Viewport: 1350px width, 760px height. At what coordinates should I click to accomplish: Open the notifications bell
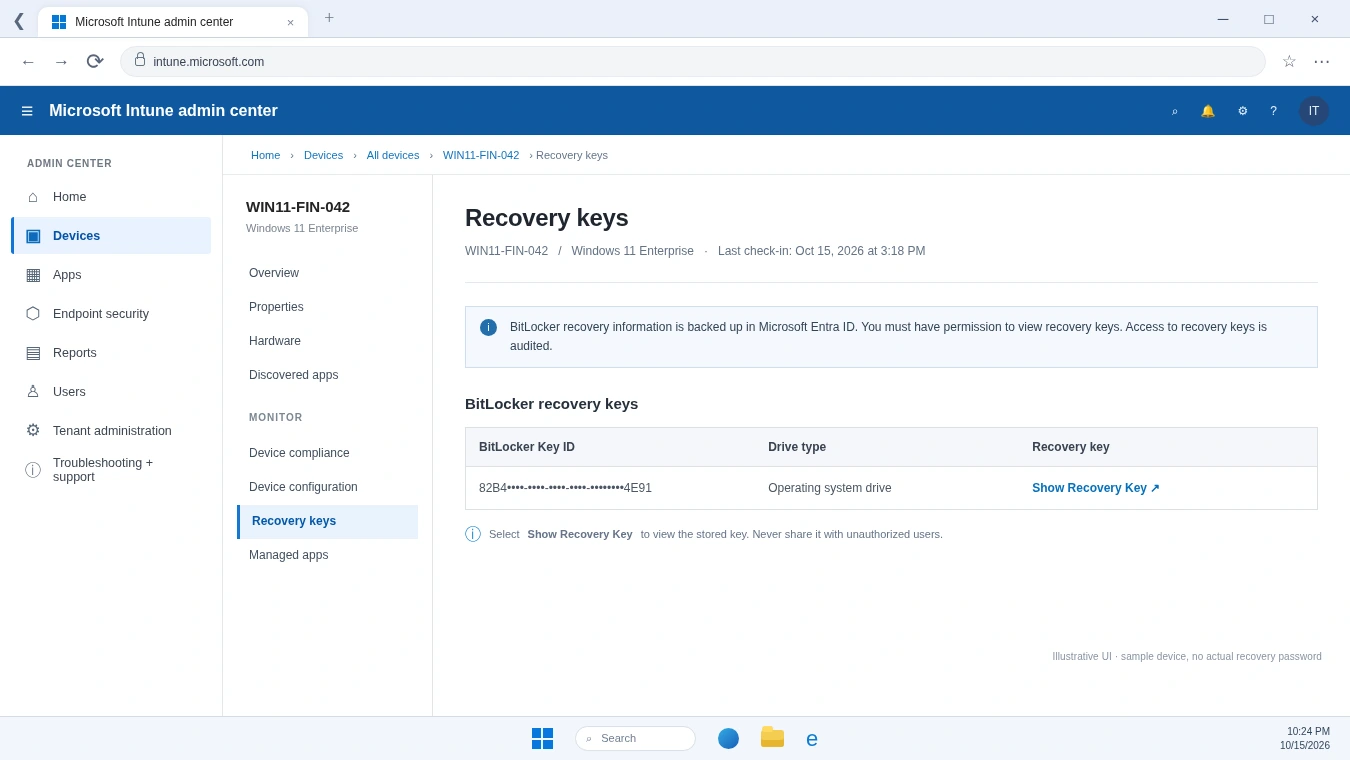(1208, 111)
